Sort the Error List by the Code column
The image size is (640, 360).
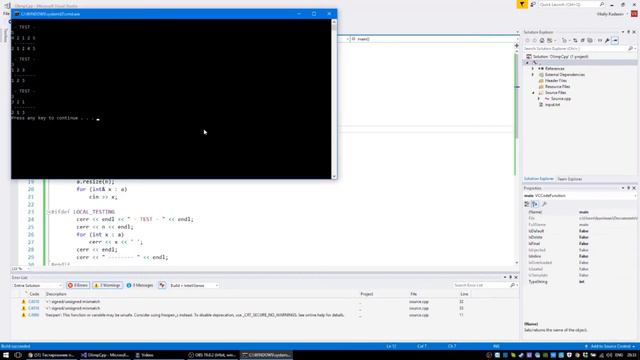[34, 294]
